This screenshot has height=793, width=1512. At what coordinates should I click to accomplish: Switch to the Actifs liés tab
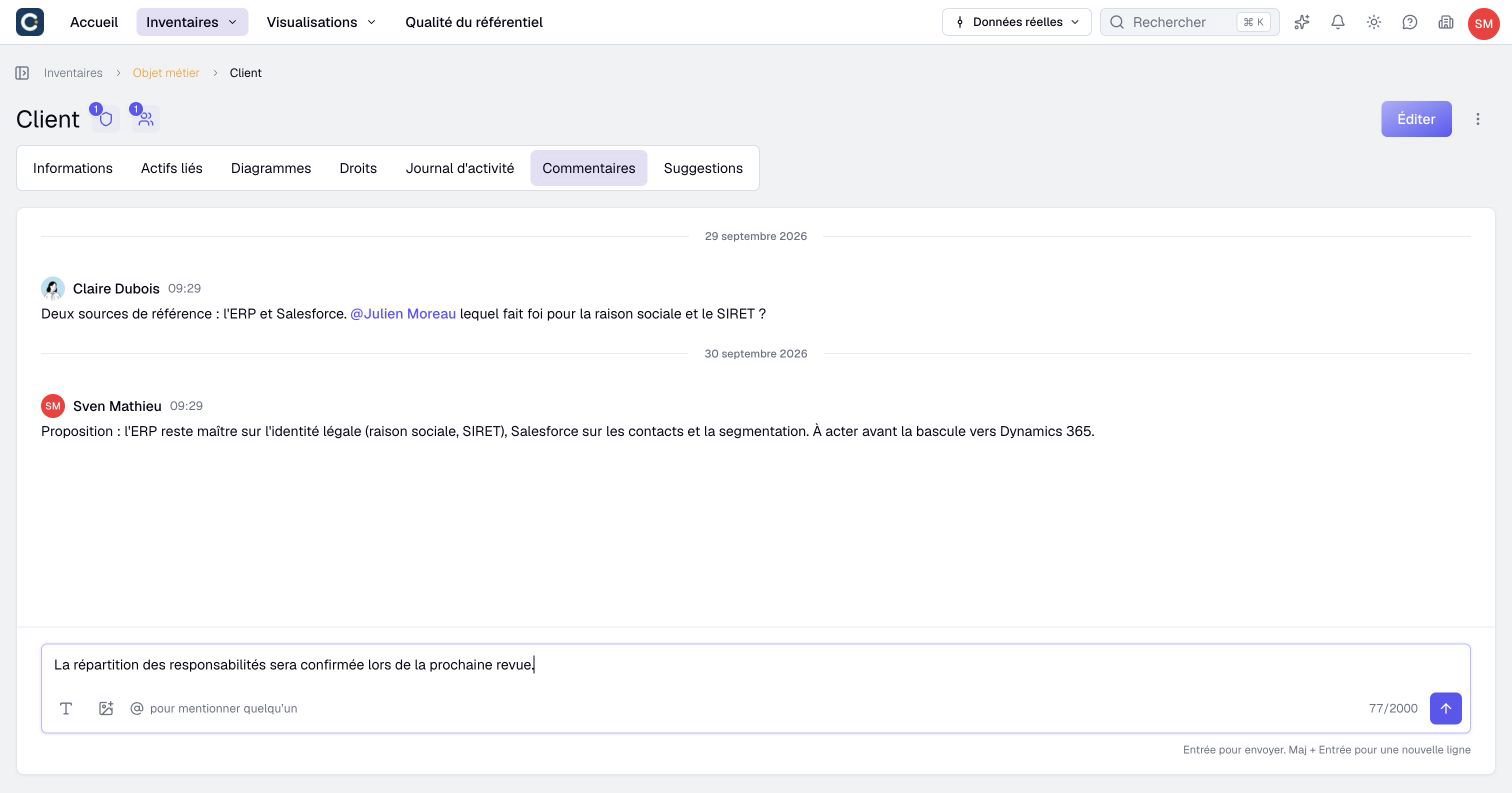click(x=172, y=168)
